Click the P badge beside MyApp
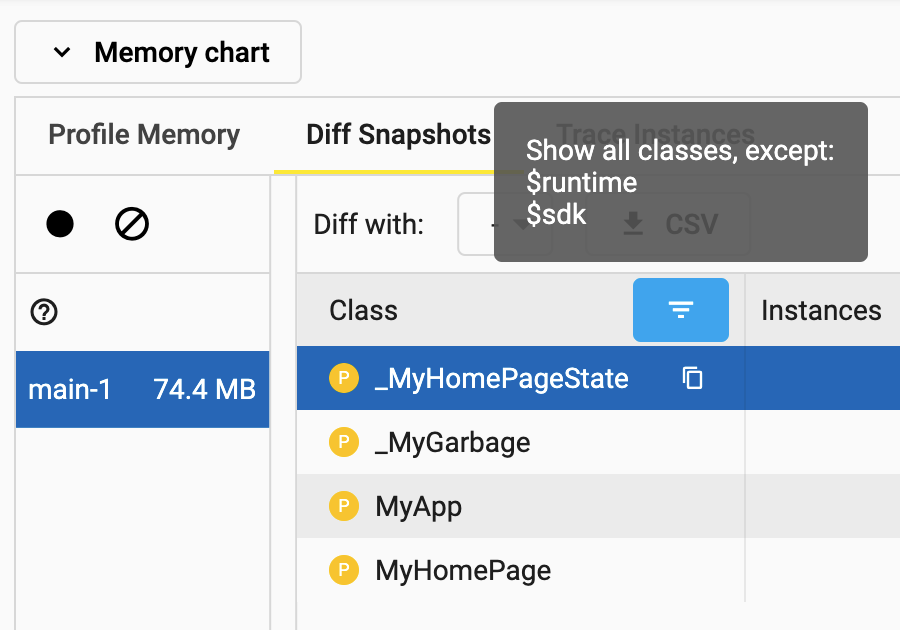Viewport: 900px width, 630px height. [344, 506]
